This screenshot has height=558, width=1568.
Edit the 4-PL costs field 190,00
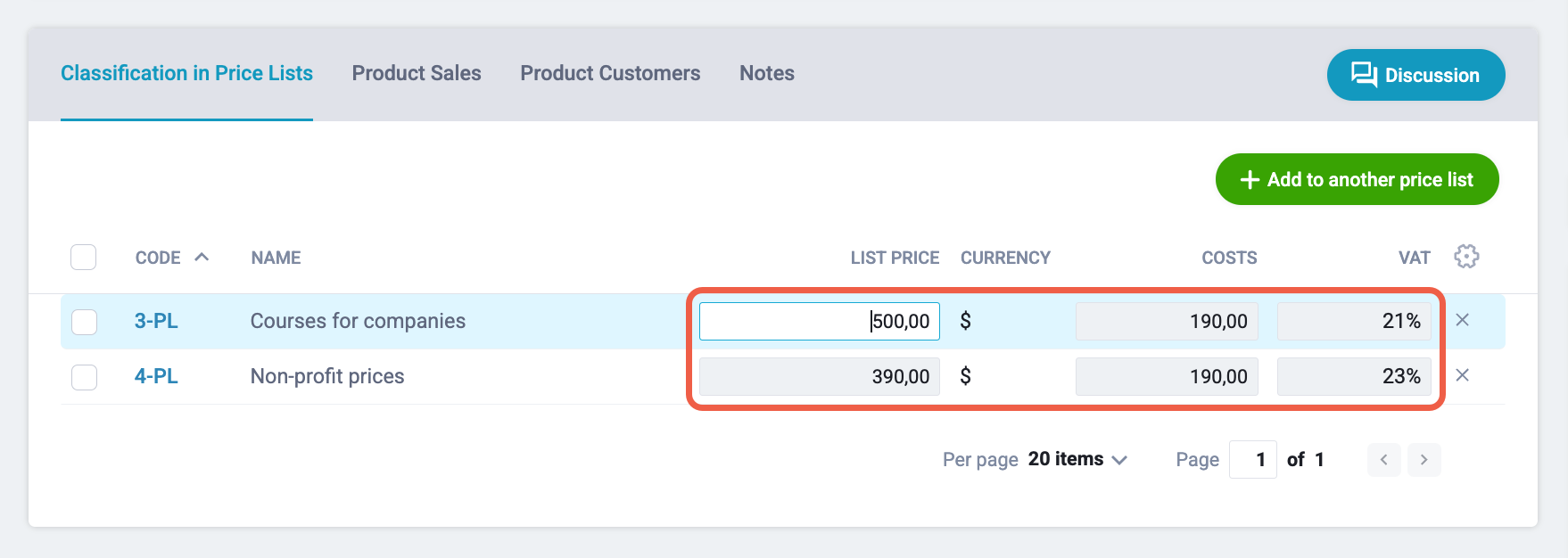pyautogui.click(x=1167, y=376)
